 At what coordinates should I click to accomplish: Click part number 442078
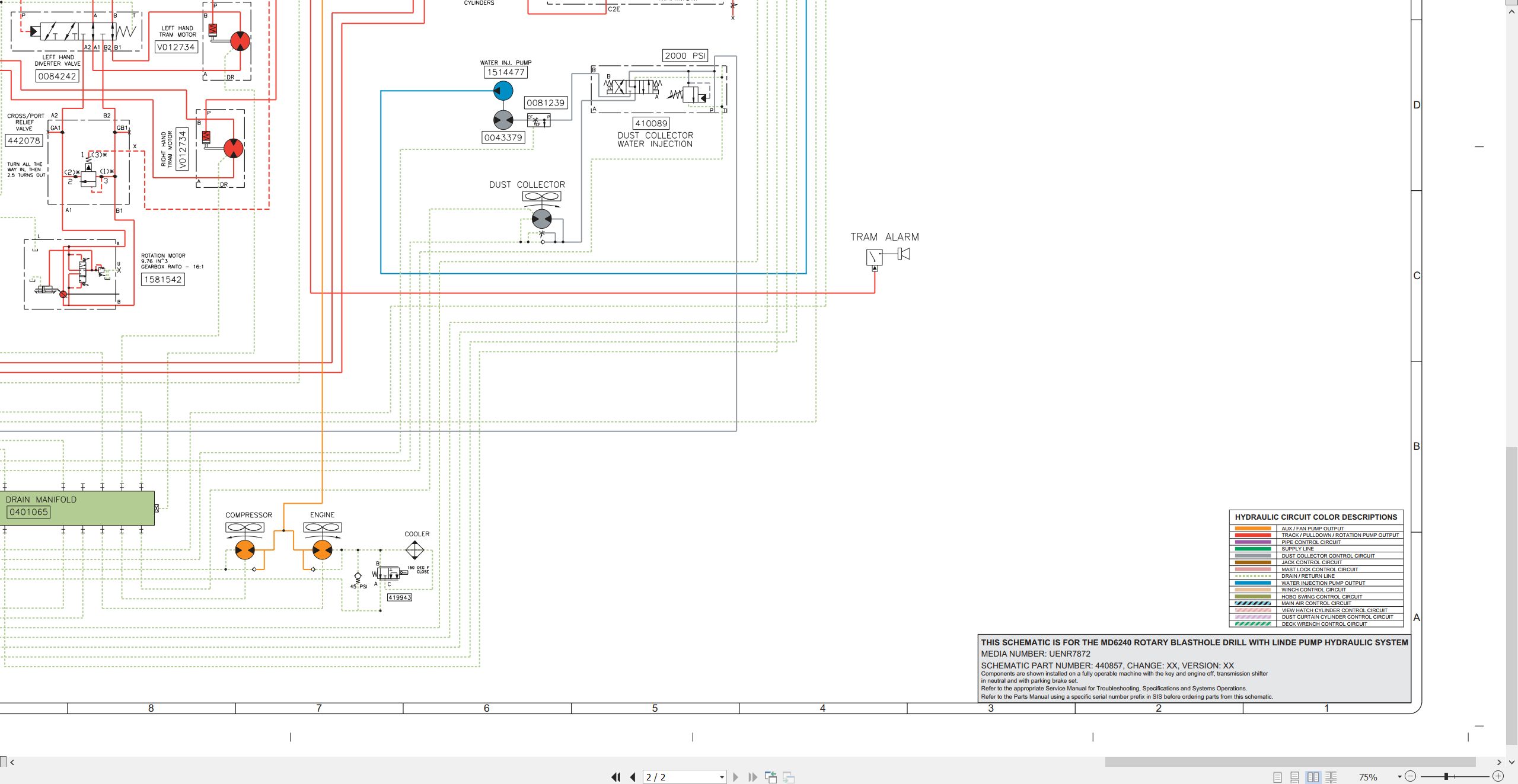pyautogui.click(x=24, y=140)
